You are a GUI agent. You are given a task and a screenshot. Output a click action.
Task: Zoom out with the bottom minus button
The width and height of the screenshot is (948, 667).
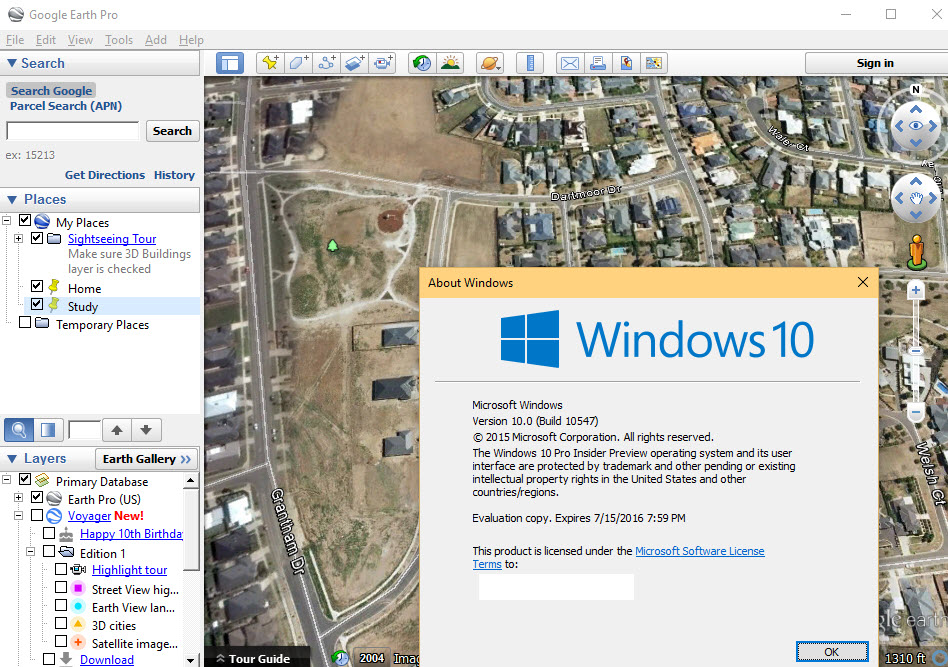pyautogui.click(x=916, y=412)
